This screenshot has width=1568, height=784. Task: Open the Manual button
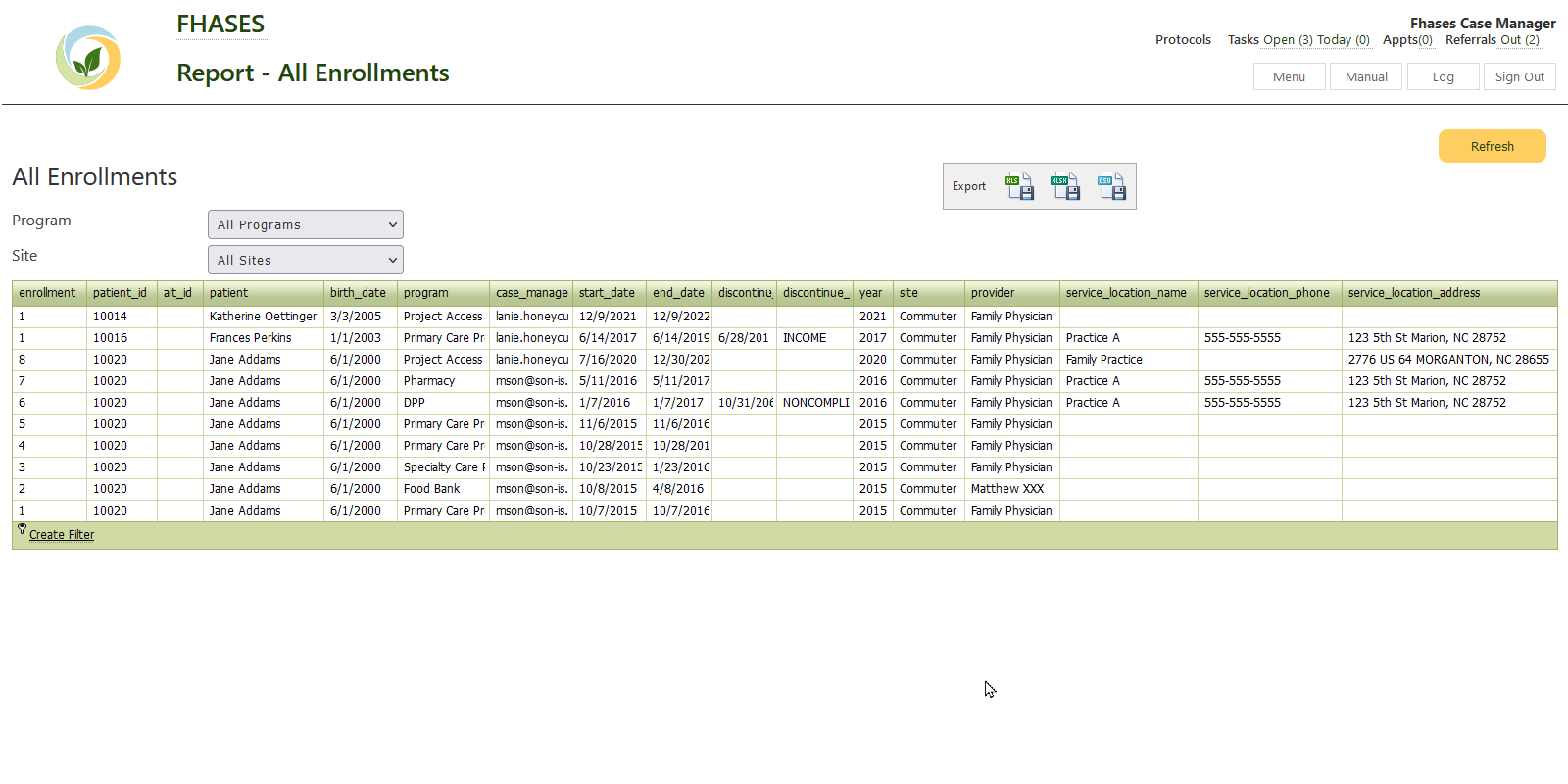(1366, 76)
